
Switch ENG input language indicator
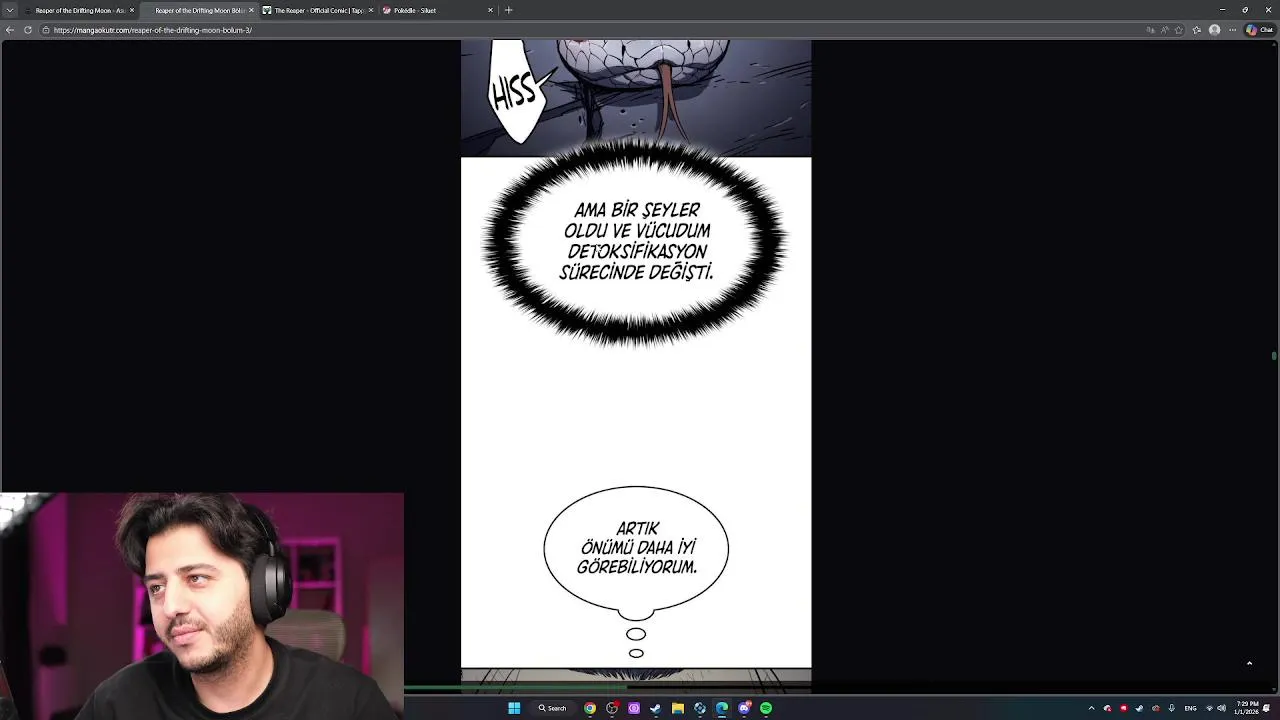[x=1190, y=708]
